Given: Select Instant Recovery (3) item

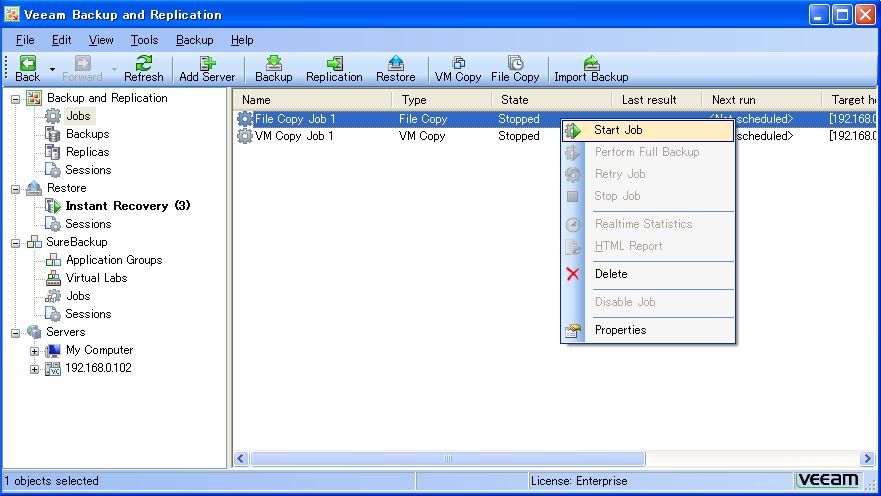Looking at the screenshot, I should pos(128,206).
